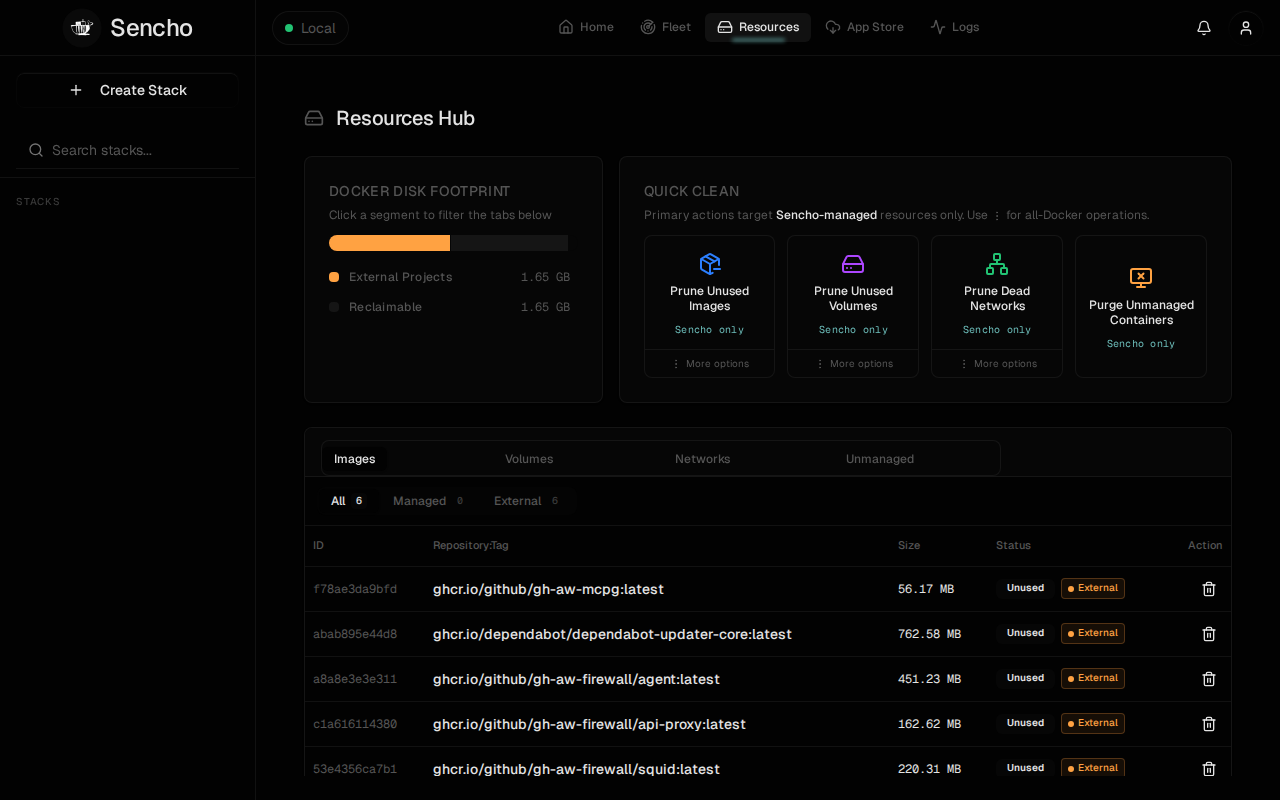This screenshot has height=800, width=1280.
Task: Click the Sencho logo icon
Action: pyautogui.click(x=82, y=28)
